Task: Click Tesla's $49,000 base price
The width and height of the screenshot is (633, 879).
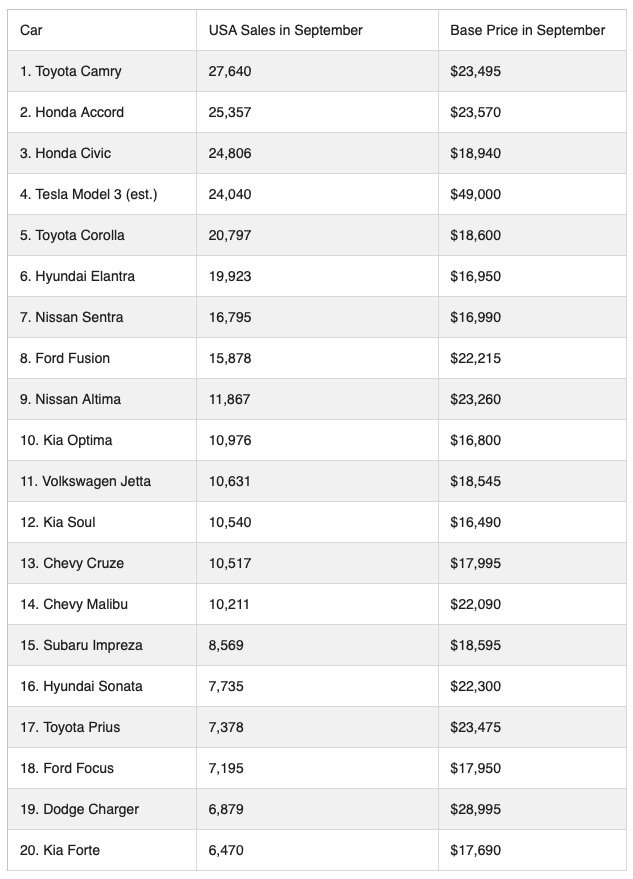Action: click(x=475, y=194)
